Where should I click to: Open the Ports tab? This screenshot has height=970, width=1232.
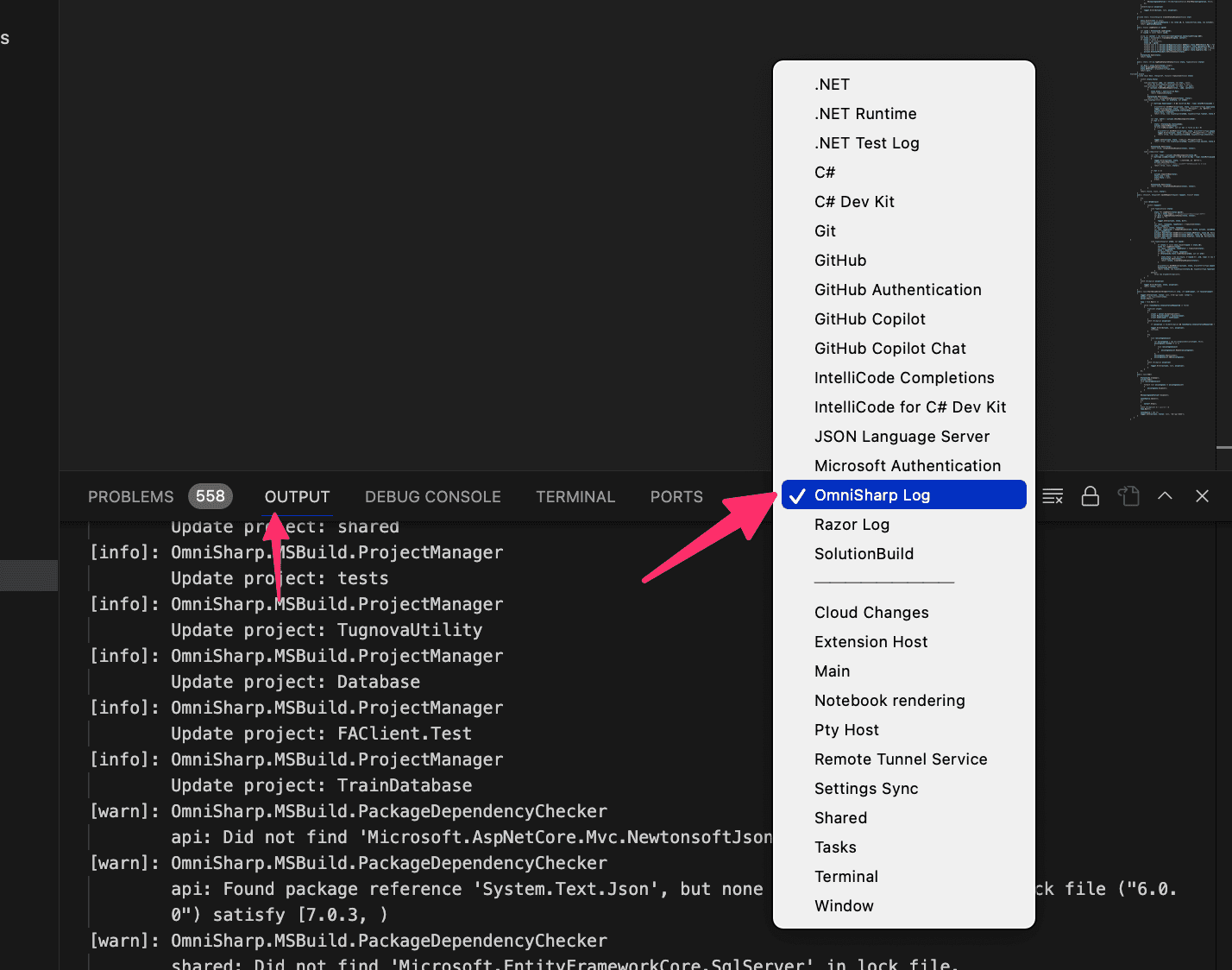[x=676, y=497]
